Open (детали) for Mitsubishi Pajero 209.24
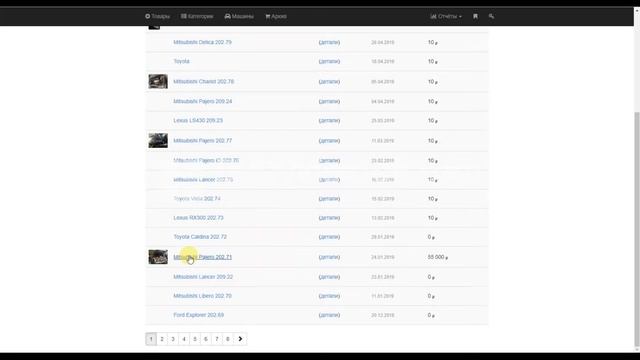Image resolution: width=640 pixels, height=360 pixels. [x=329, y=101]
